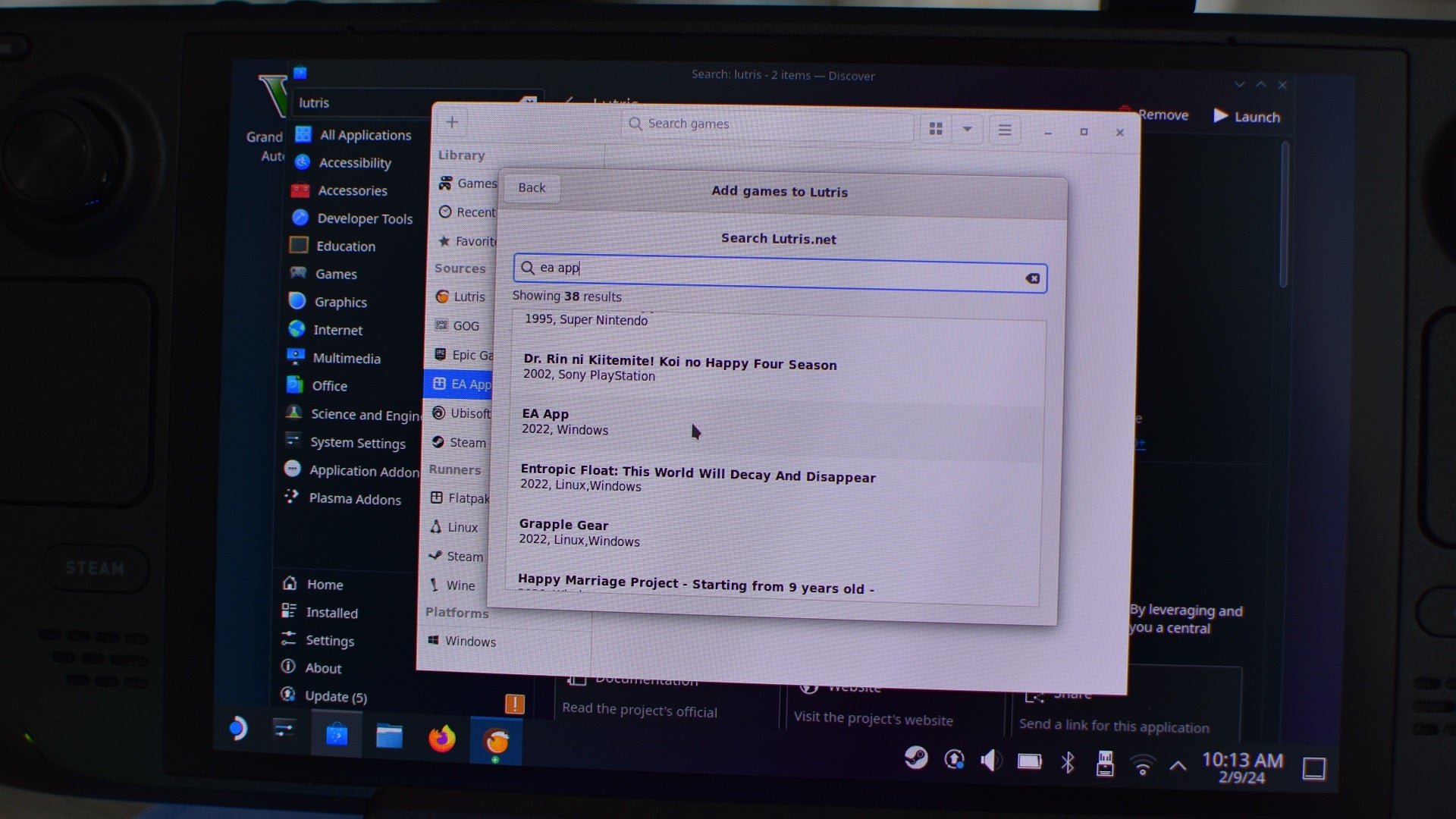Switch to grid view icon
The image size is (1456, 819).
(x=936, y=129)
